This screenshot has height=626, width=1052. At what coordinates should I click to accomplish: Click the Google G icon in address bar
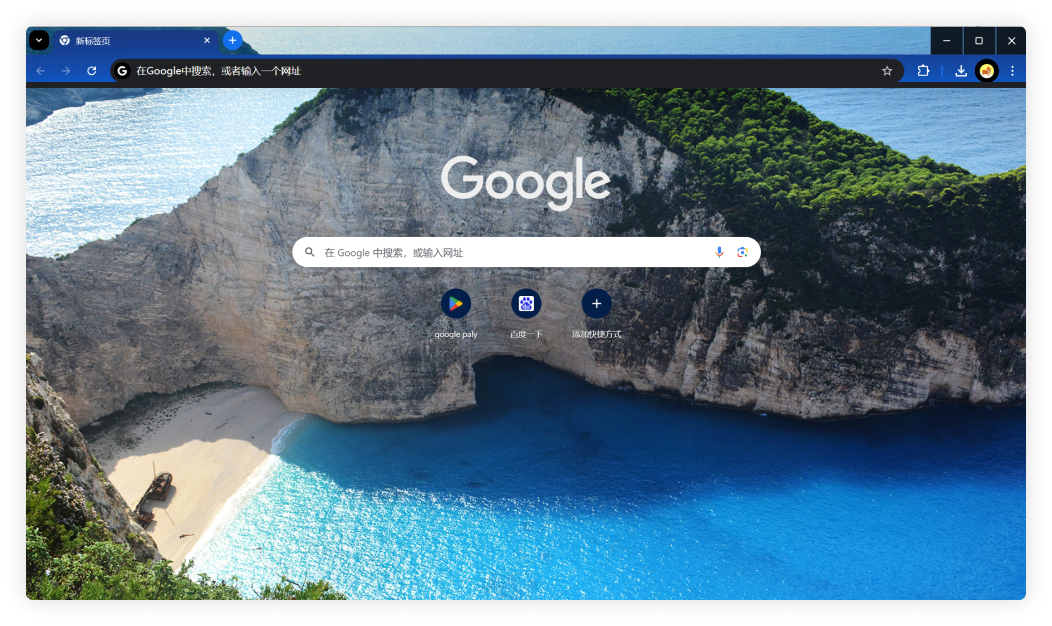(x=122, y=71)
